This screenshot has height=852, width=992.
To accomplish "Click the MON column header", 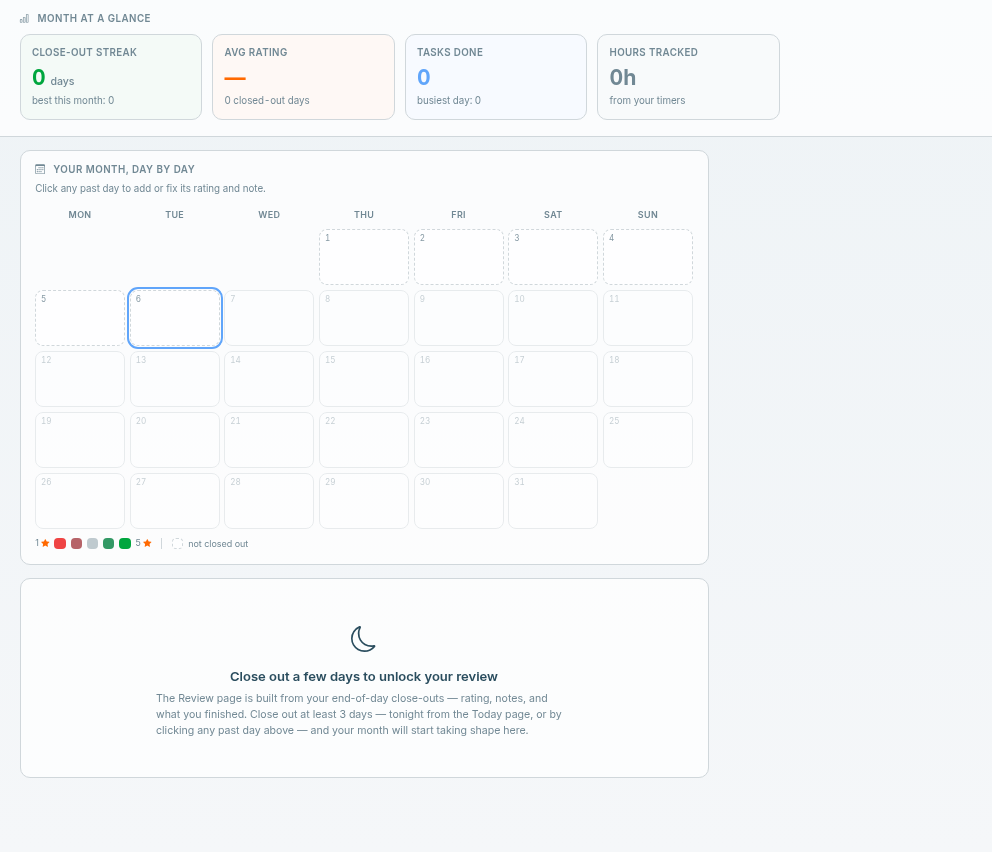I will click(x=80, y=214).
